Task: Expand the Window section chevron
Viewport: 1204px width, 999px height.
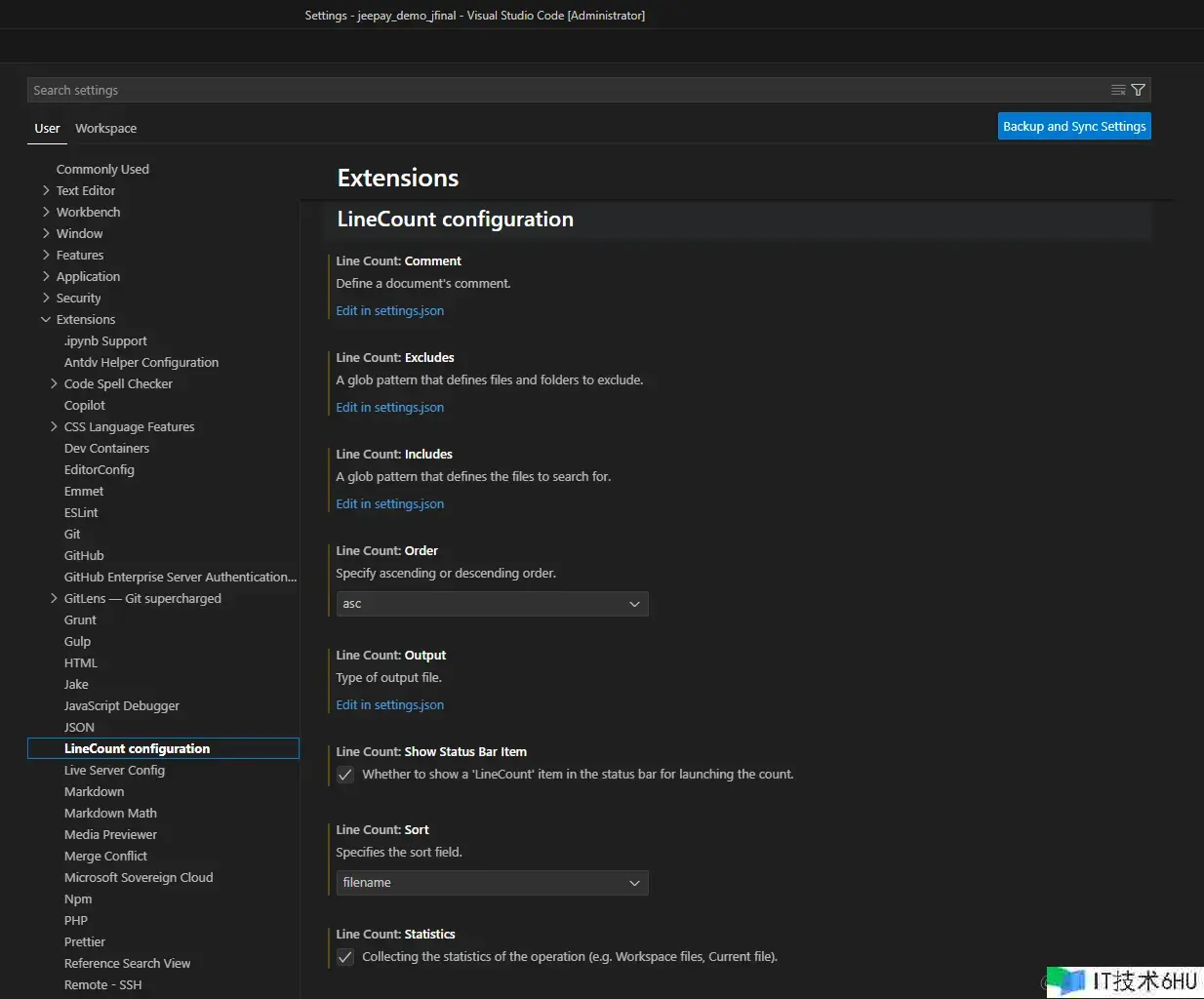Action: pyautogui.click(x=46, y=233)
